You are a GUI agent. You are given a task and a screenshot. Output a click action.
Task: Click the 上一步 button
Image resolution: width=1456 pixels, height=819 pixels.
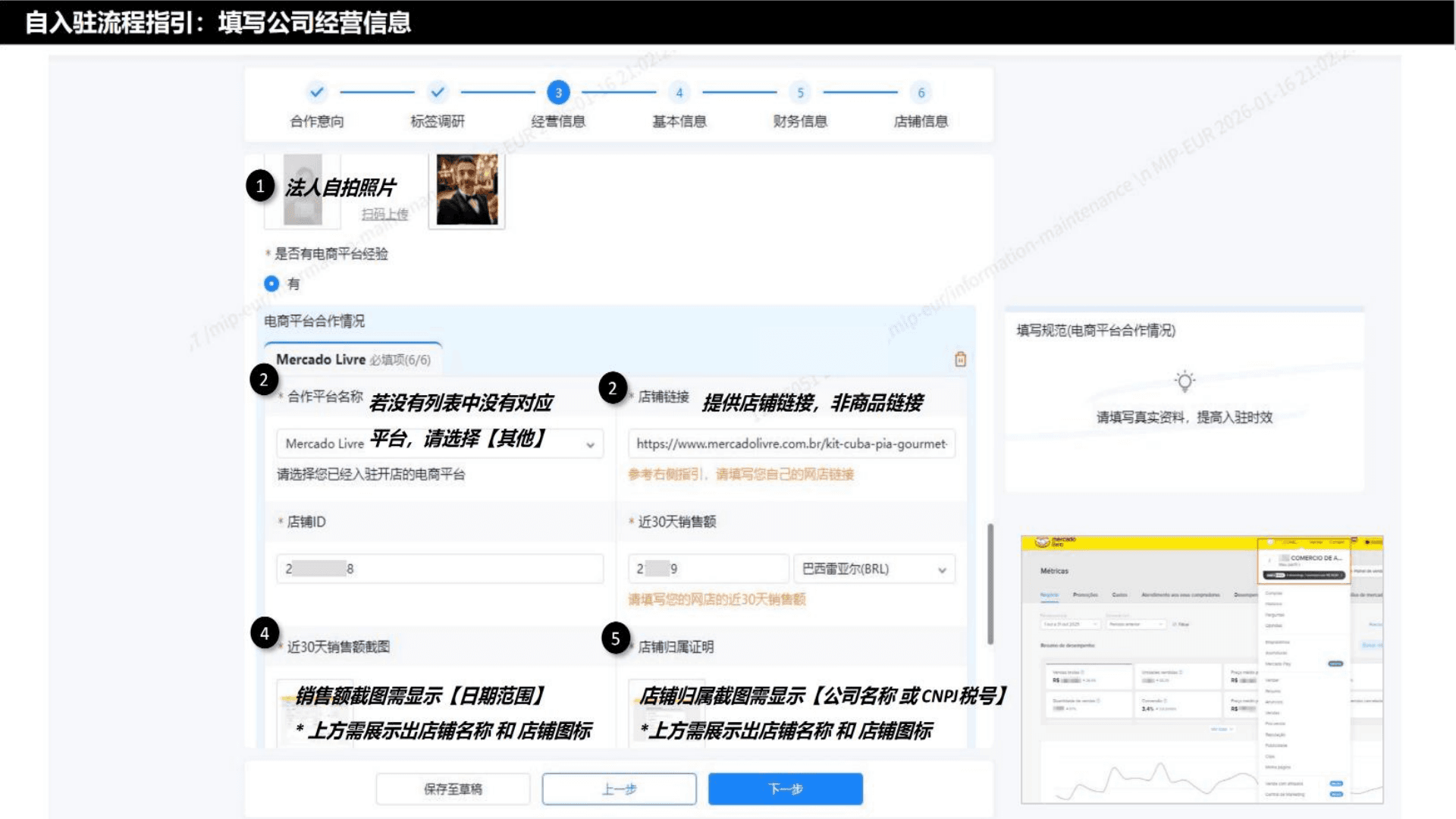(x=619, y=789)
